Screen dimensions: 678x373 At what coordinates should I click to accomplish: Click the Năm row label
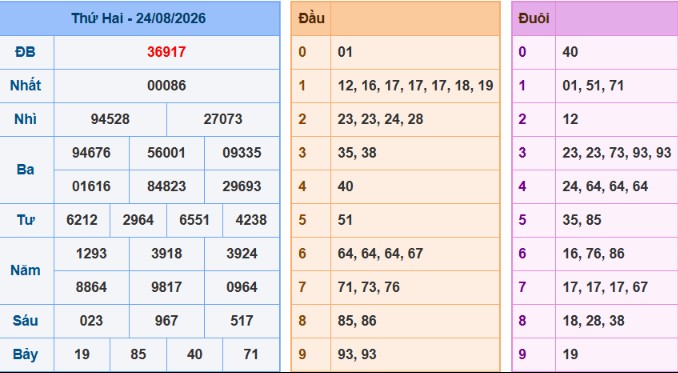[x=26, y=271]
